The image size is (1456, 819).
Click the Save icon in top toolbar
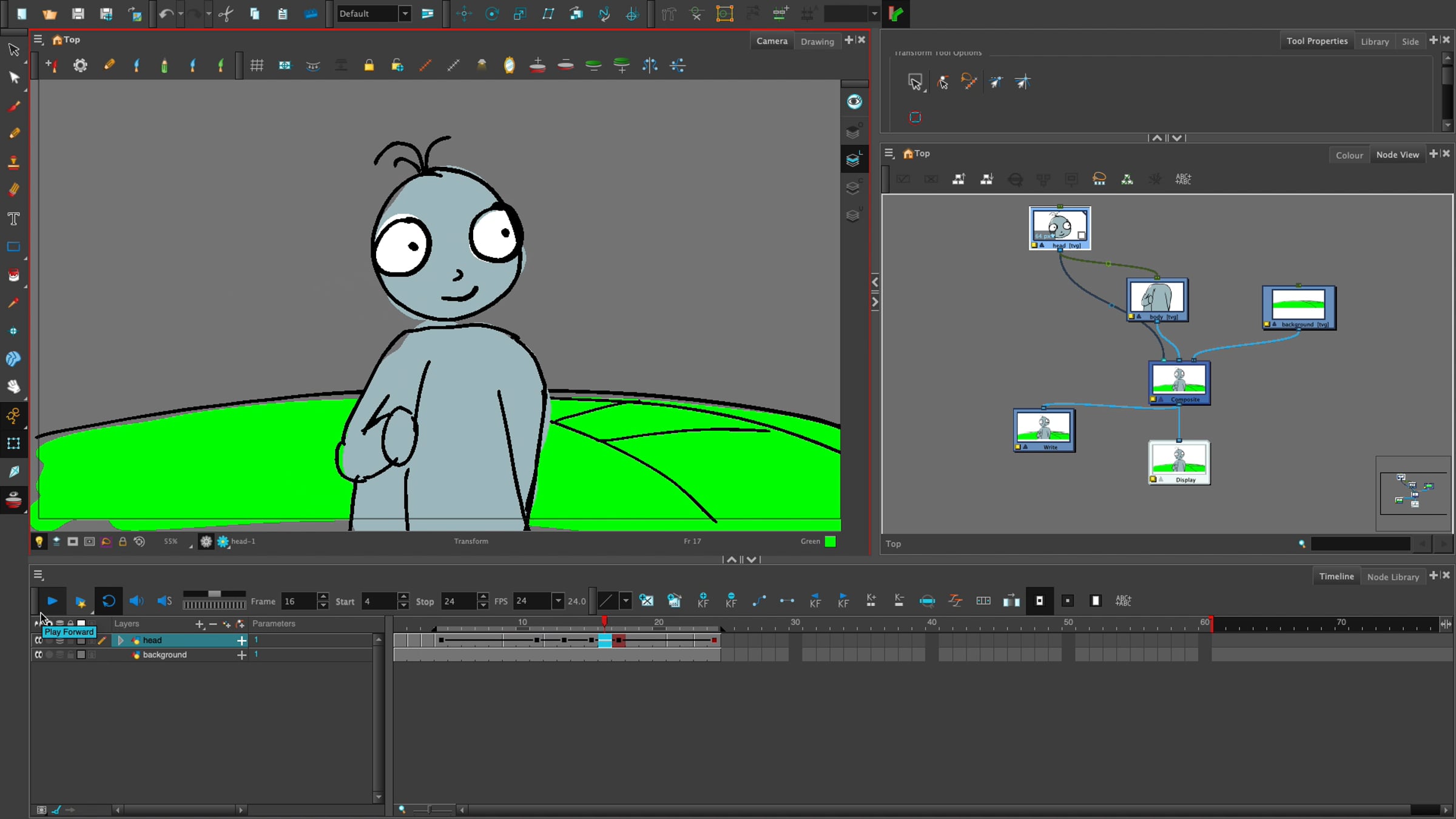[78, 13]
